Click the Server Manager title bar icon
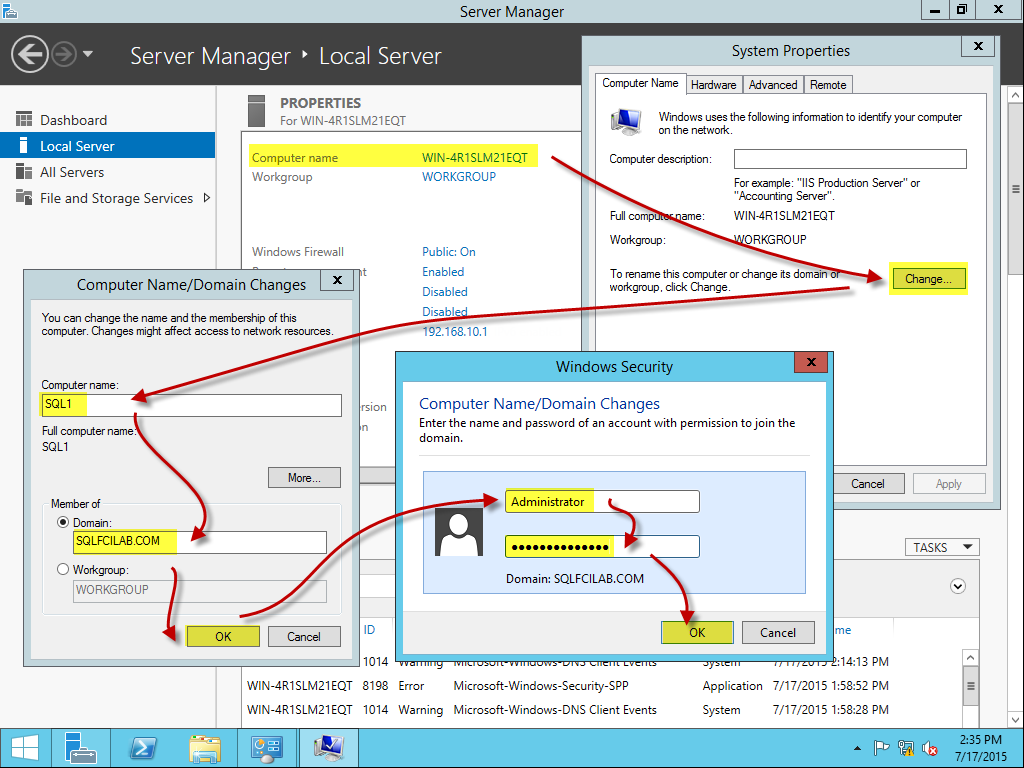Image resolution: width=1024 pixels, height=768 pixels. click(x=9, y=10)
